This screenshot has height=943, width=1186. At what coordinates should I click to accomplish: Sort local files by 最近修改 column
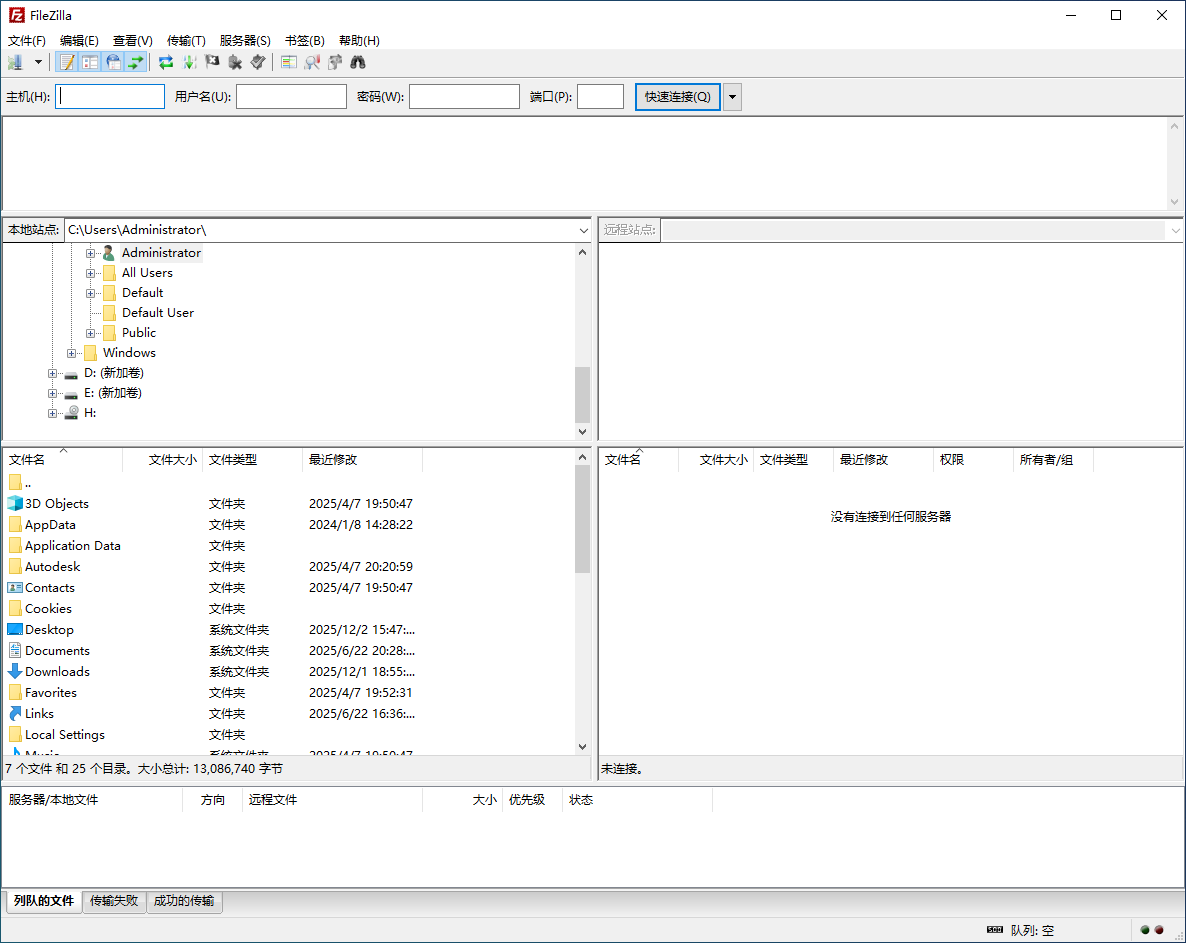[362, 460]
